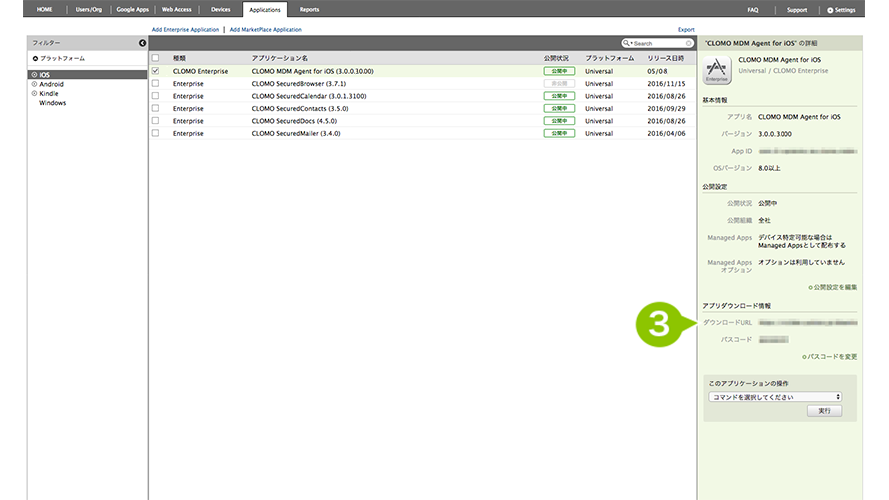Click the Export link
This screenshot has width=889, height=500.
(x=686, y=29)
